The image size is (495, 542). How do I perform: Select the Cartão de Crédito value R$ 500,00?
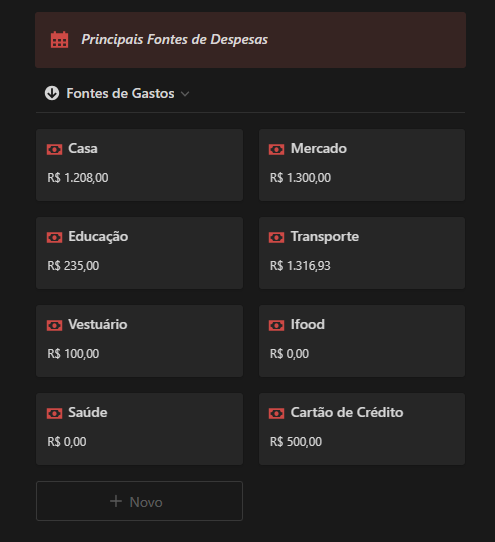click(x=296, y=442)
